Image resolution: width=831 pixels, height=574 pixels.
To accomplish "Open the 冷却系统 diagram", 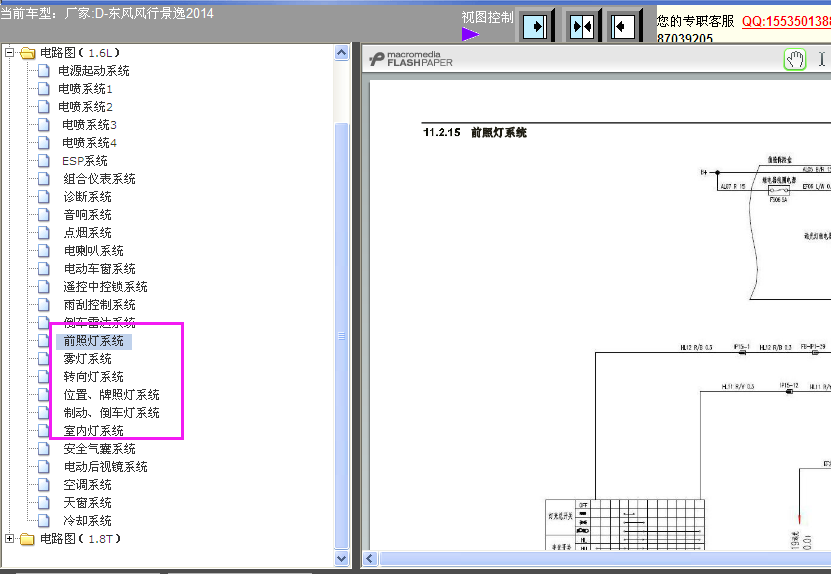I will (87, 521).
